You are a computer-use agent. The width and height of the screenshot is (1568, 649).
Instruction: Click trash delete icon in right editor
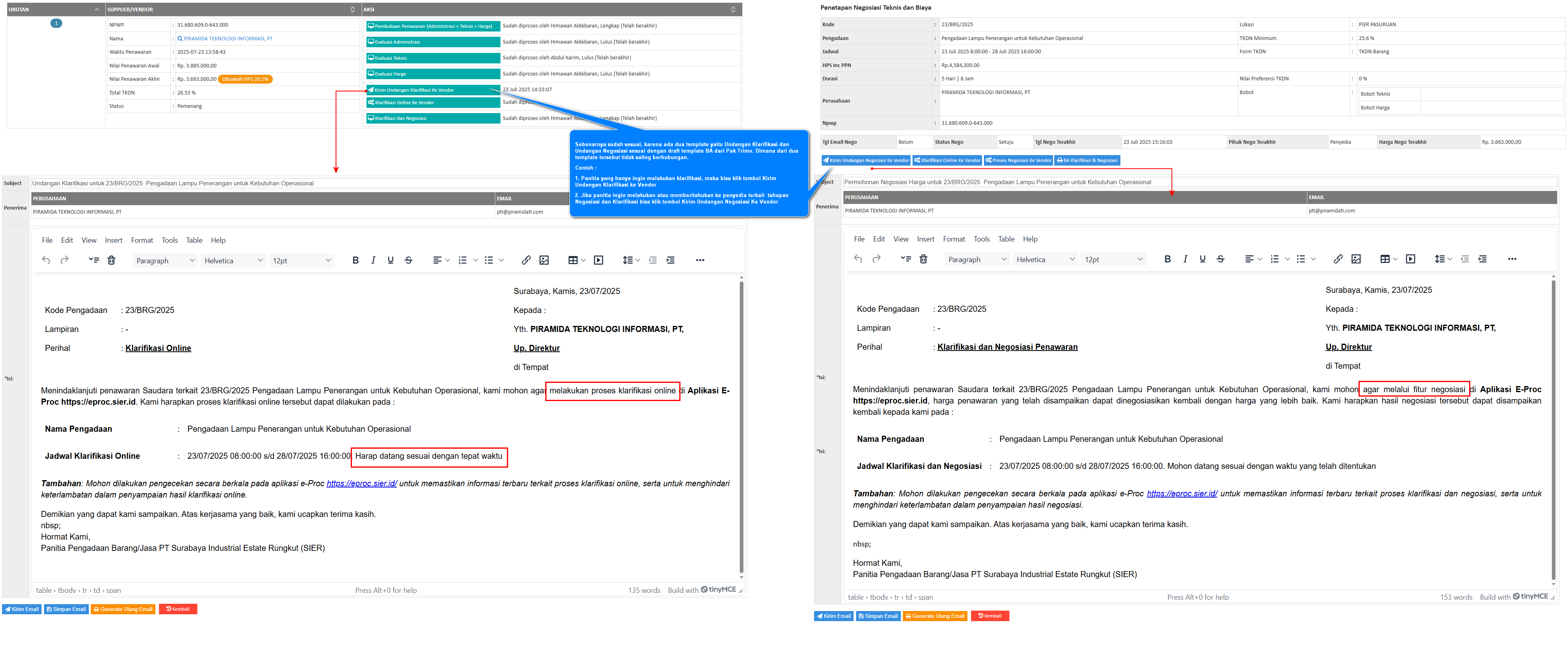(x=923, y=259)
